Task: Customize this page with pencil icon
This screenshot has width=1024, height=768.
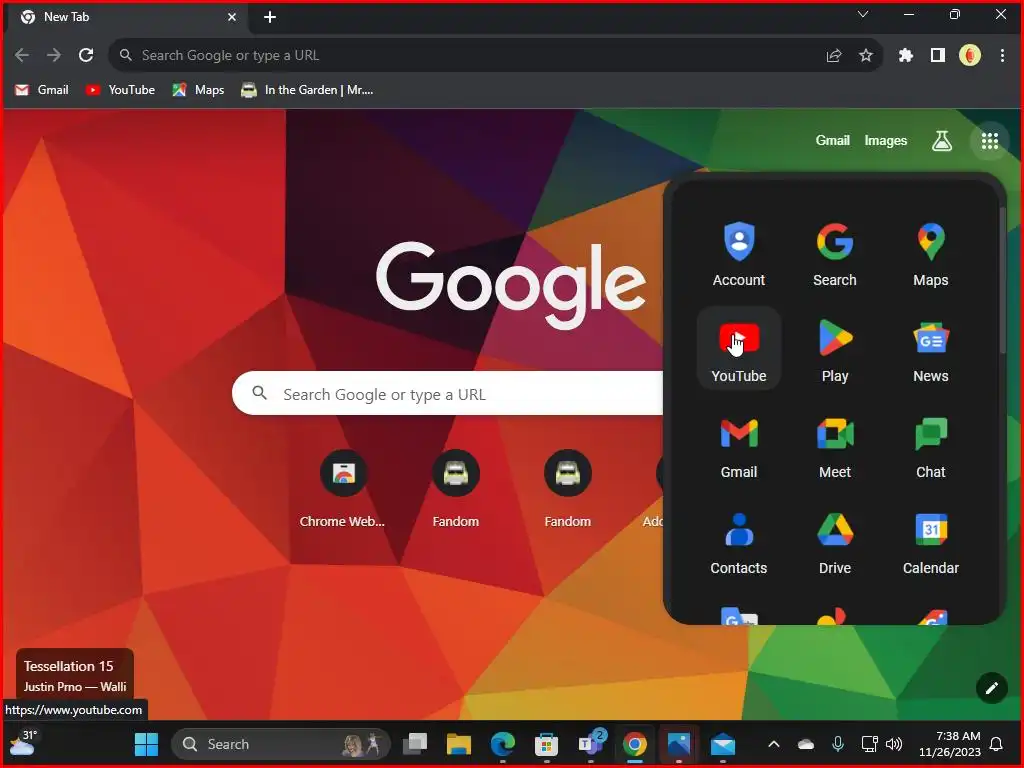Action: tap(991, 688)
